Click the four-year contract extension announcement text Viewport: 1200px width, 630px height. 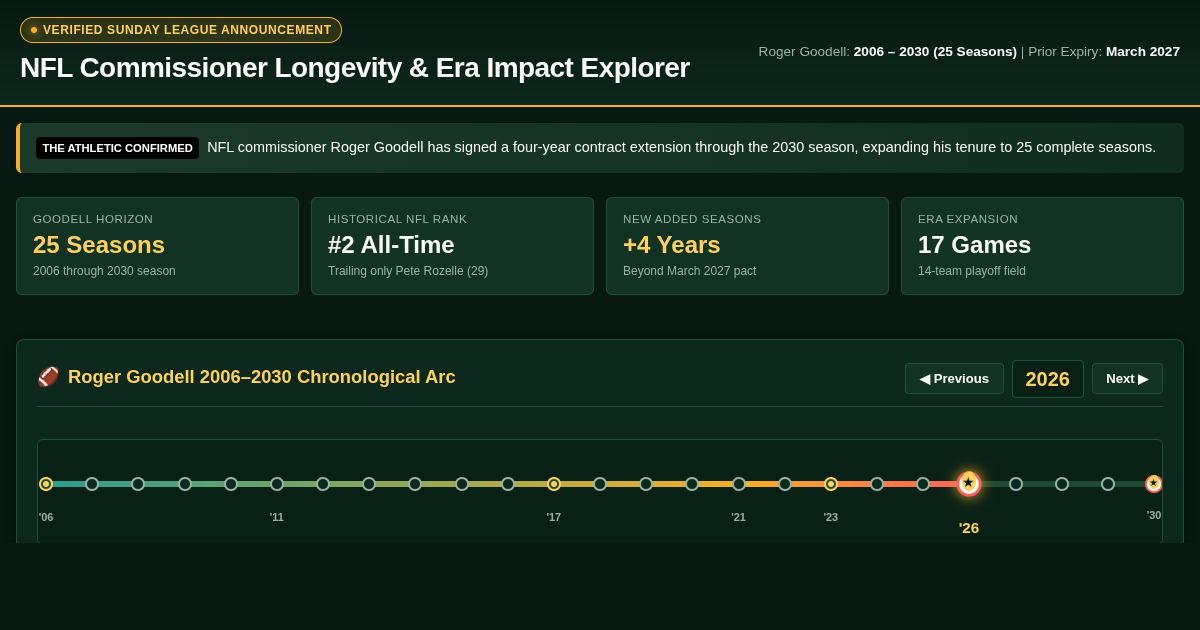tap(681, 147)
